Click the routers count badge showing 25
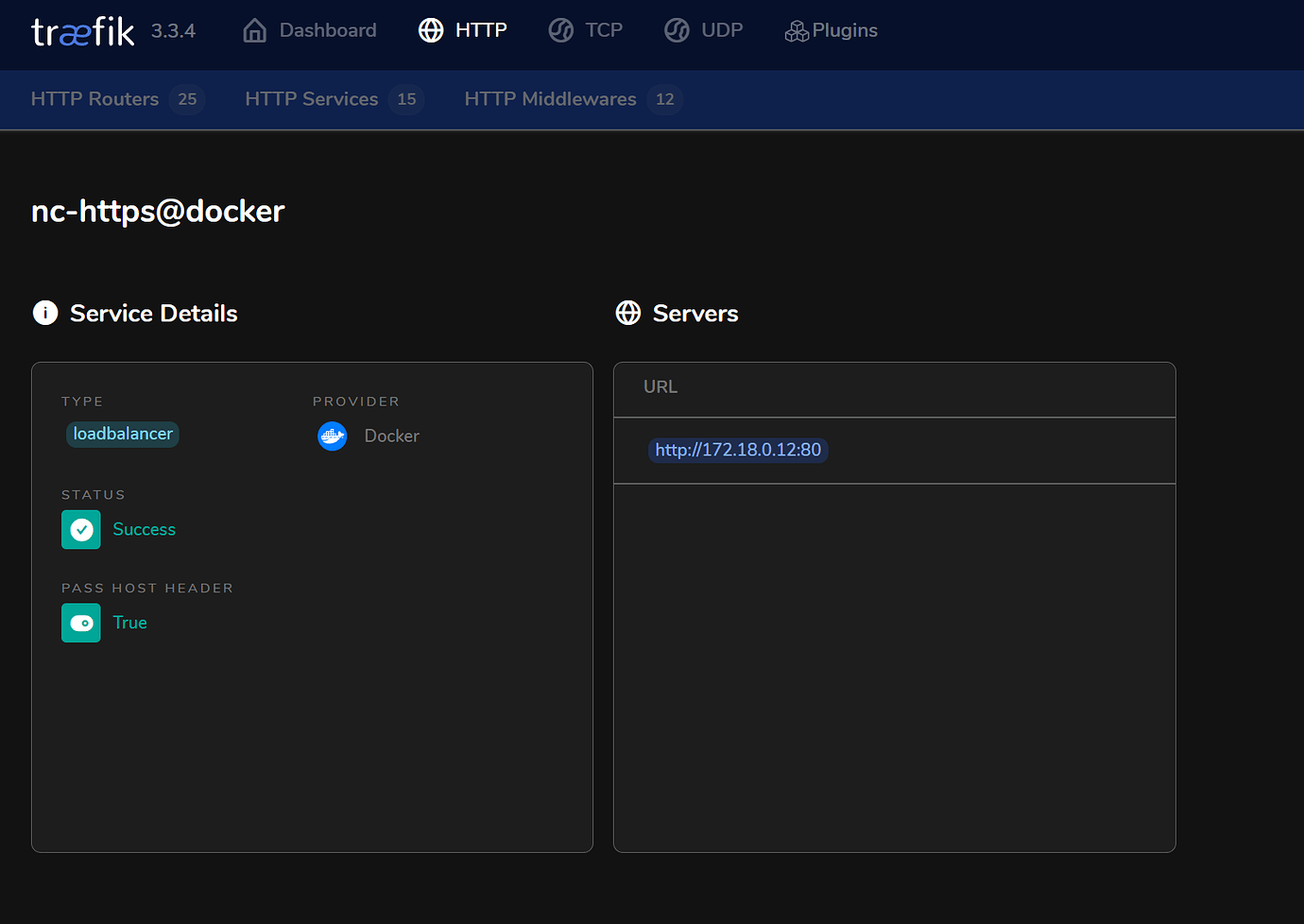This screenshot has height=924, width=1304. point(189,99)
